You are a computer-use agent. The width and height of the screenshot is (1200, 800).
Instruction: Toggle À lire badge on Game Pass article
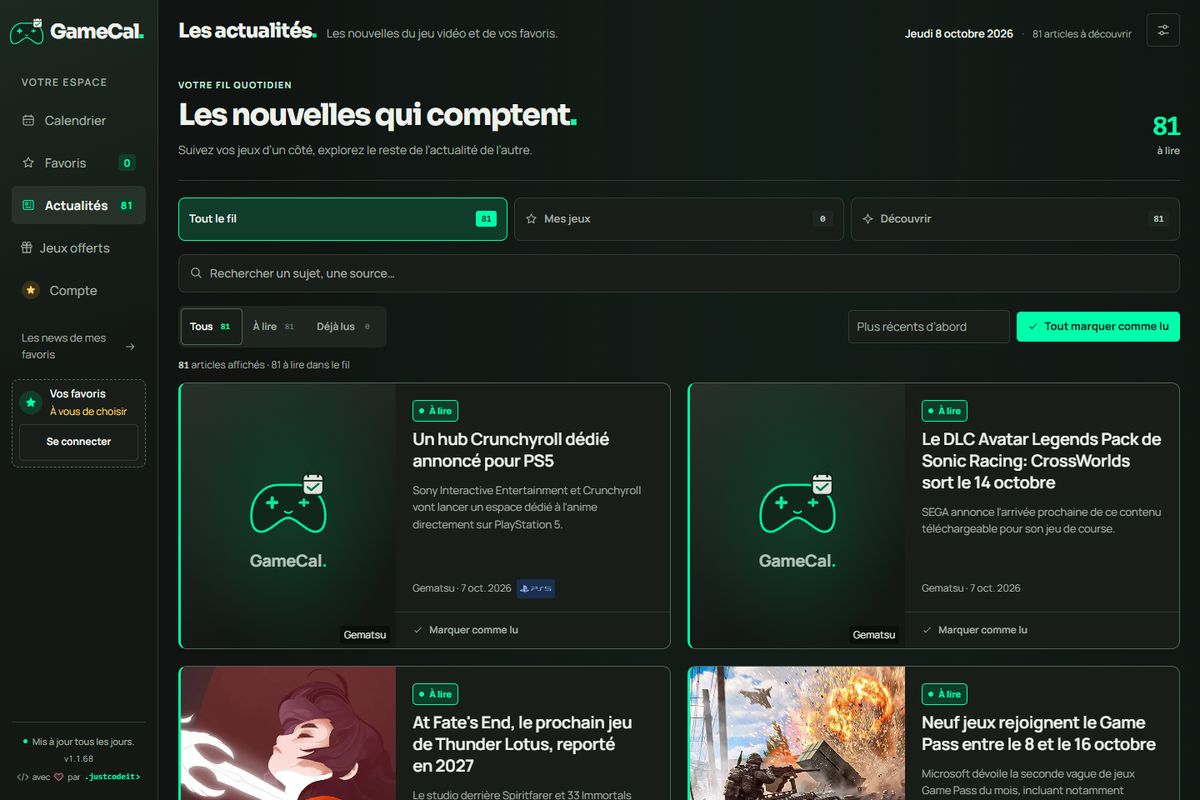tap(944, 694)
